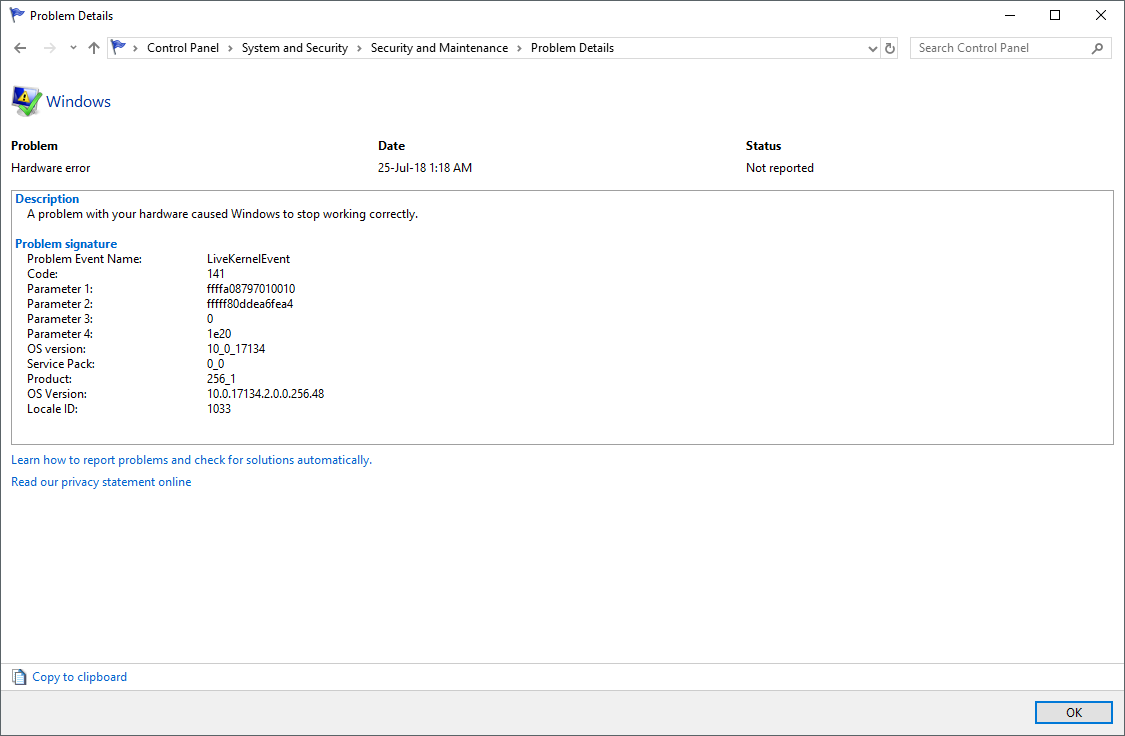Screen dimensions: 1125x736
Task: Select Parameter 2 value fffff80ddea6fea4
Action: (x=250, y=304)
